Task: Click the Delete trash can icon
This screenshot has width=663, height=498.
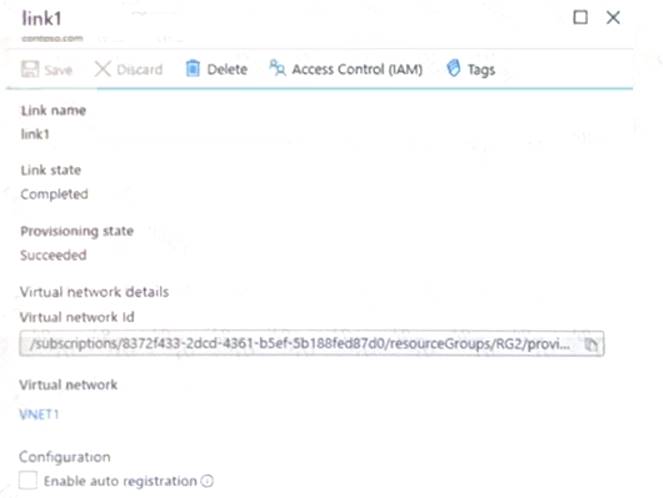Action: pyautogui.click(x=192, y=69)
